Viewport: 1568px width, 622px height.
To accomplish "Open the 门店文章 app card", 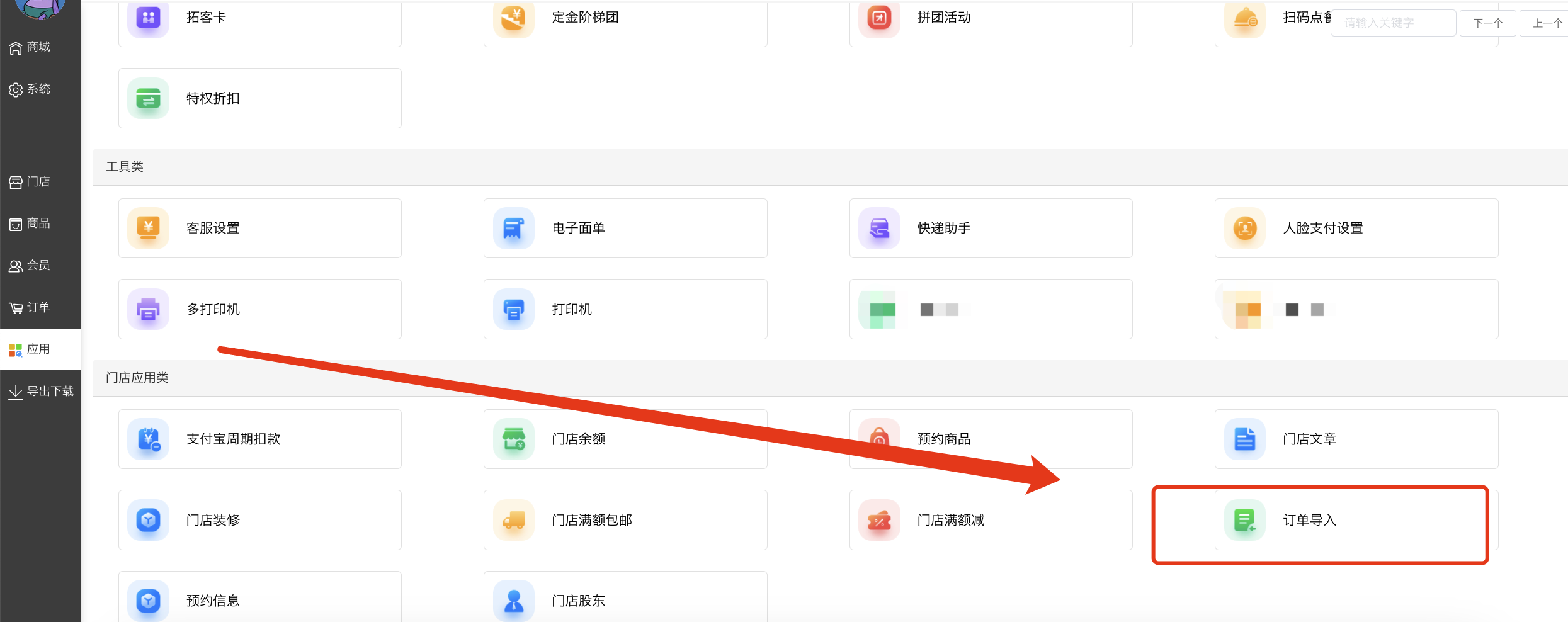I will (x=1356, y=439).
